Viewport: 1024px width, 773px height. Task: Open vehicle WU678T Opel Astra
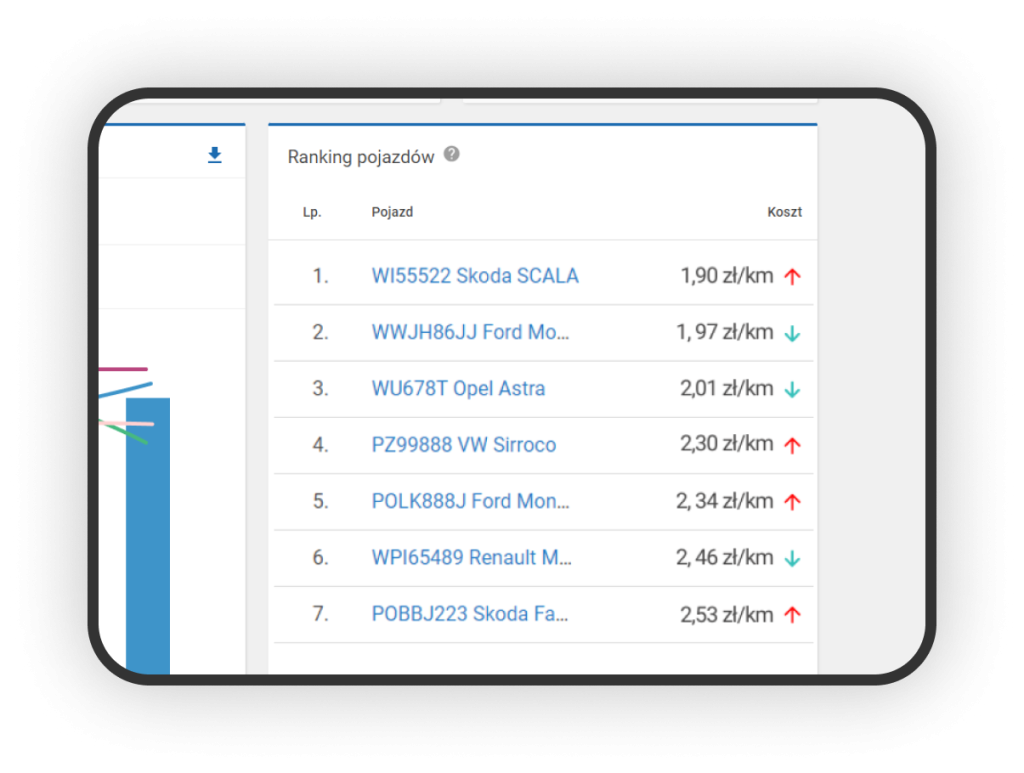[458, 388]
